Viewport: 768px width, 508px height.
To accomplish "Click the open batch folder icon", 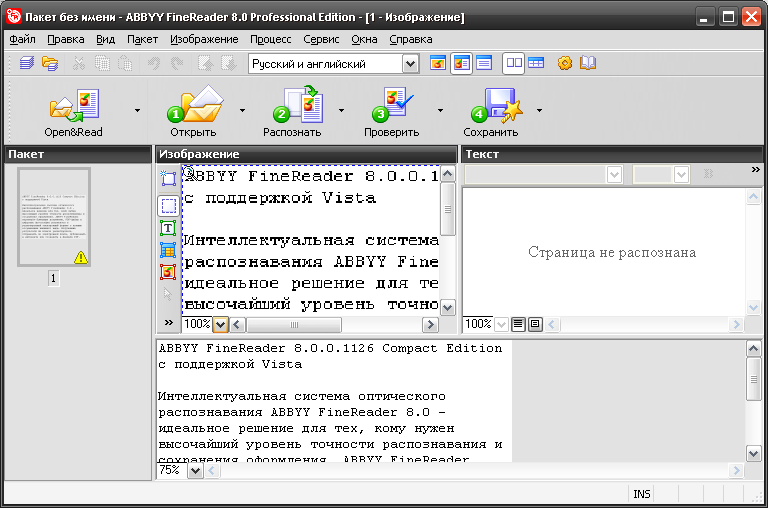I will click(50, 64).
